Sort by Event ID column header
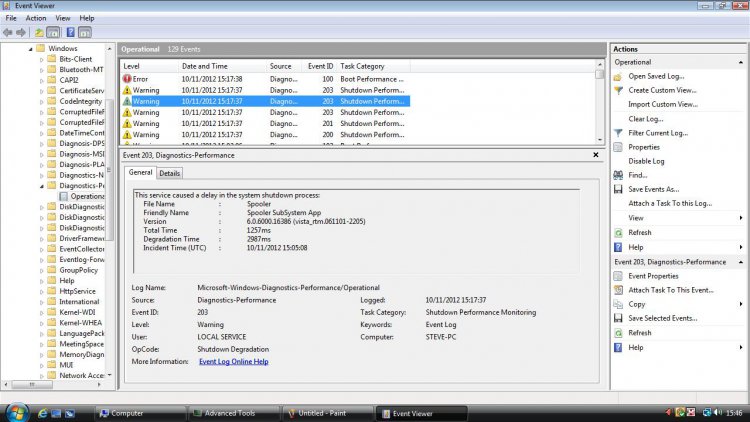The image size is (750, 422). 320,66
